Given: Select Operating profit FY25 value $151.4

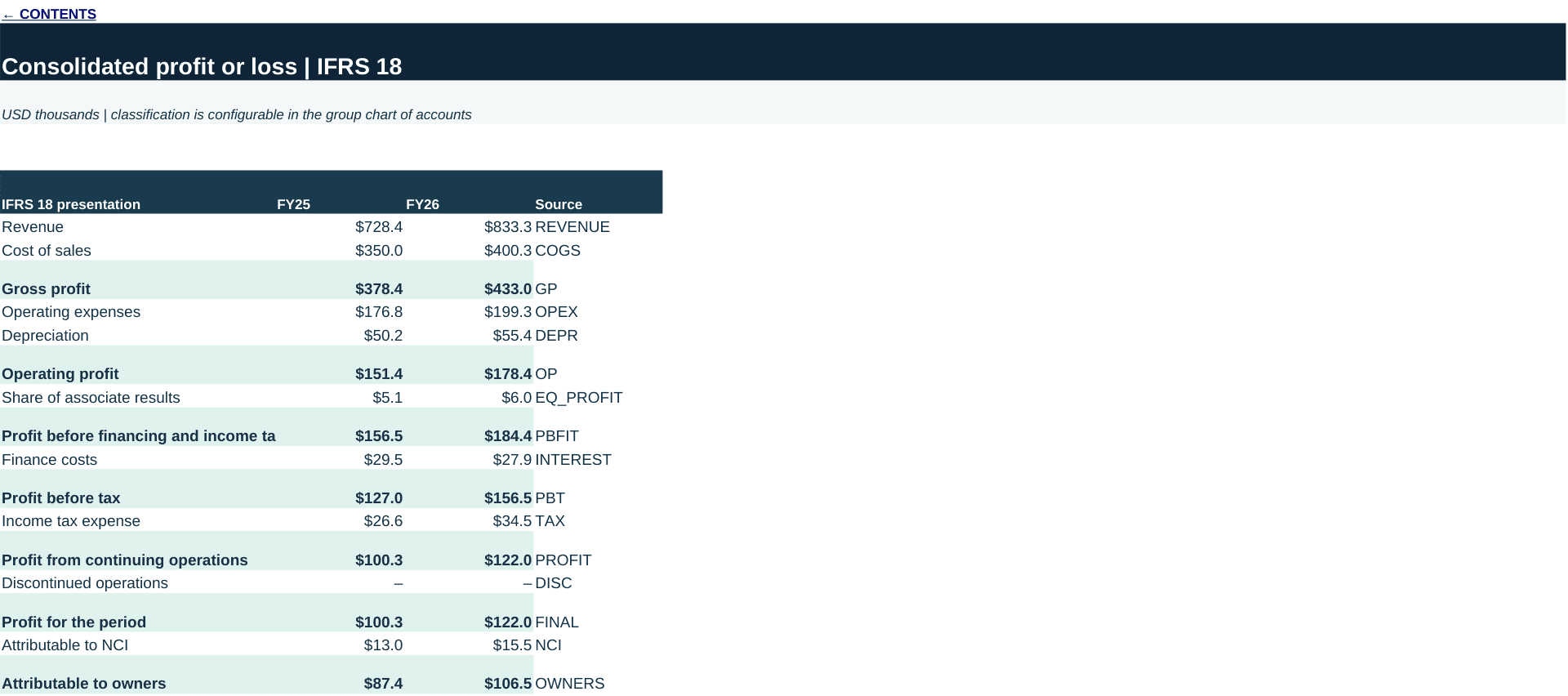Looking at the screenshot, I should tap(379, 374).
